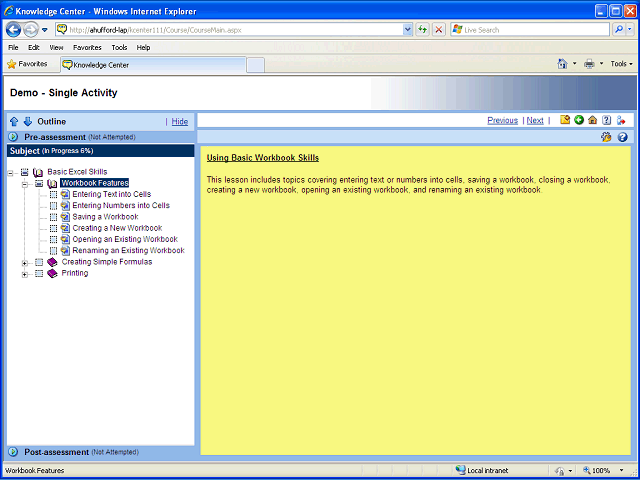640x480 pixels.
Task: Click the browser Back button
Action: 13,30
